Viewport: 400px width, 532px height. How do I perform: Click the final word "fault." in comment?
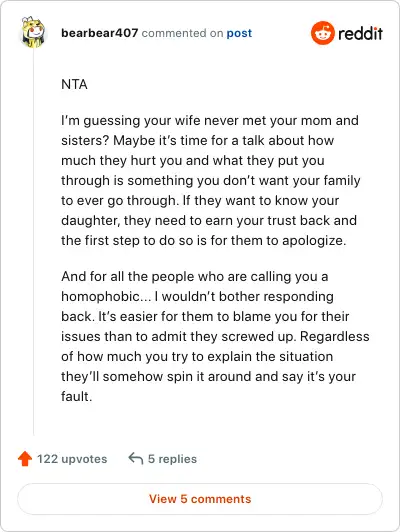click(77, 396)
